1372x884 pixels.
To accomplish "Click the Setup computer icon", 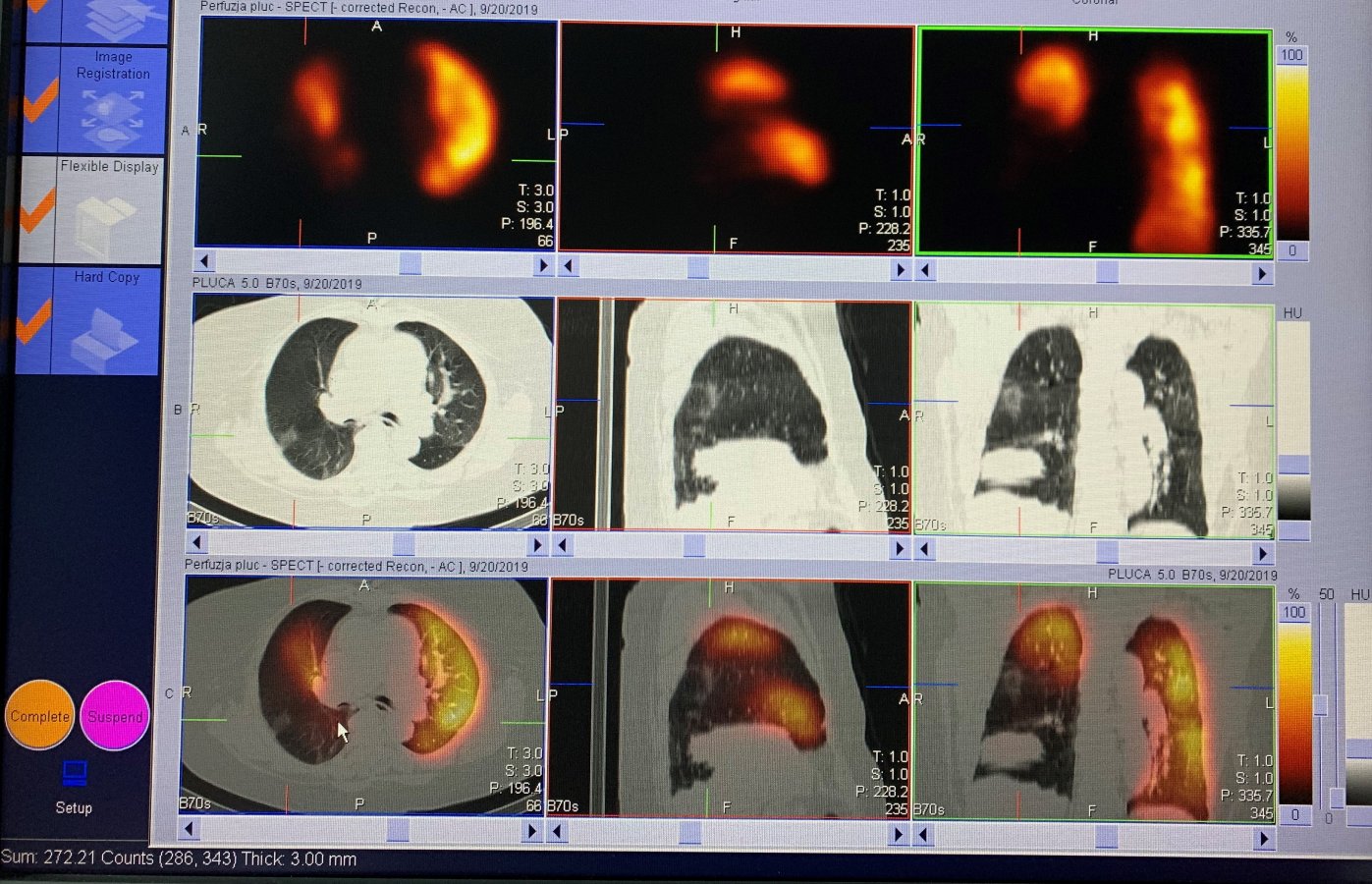I will click(x=75, y=775).
